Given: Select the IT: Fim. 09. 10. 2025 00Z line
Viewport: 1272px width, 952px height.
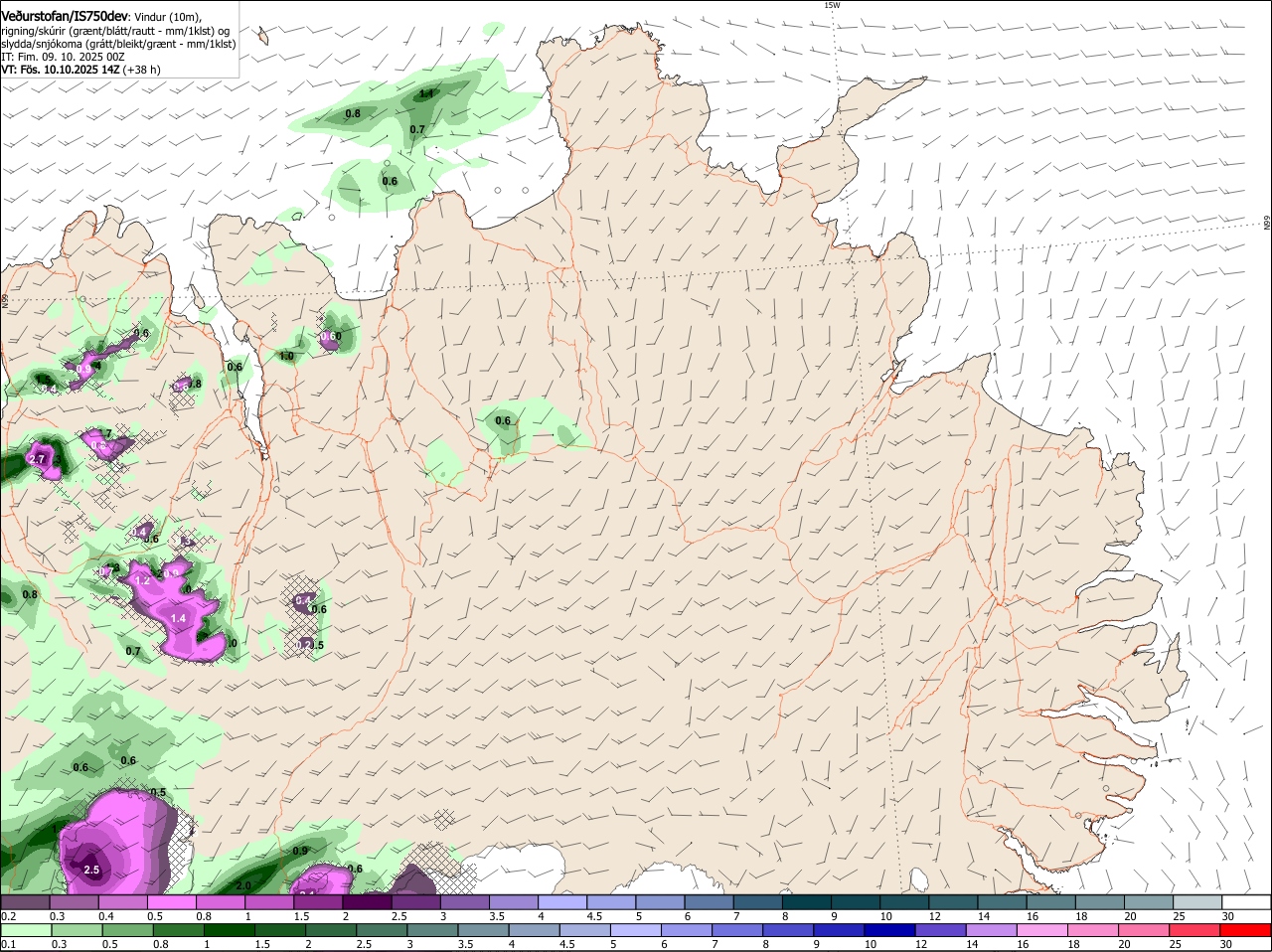Looking at the screenshot, I should pyautogui.click(x=63, y=57).
